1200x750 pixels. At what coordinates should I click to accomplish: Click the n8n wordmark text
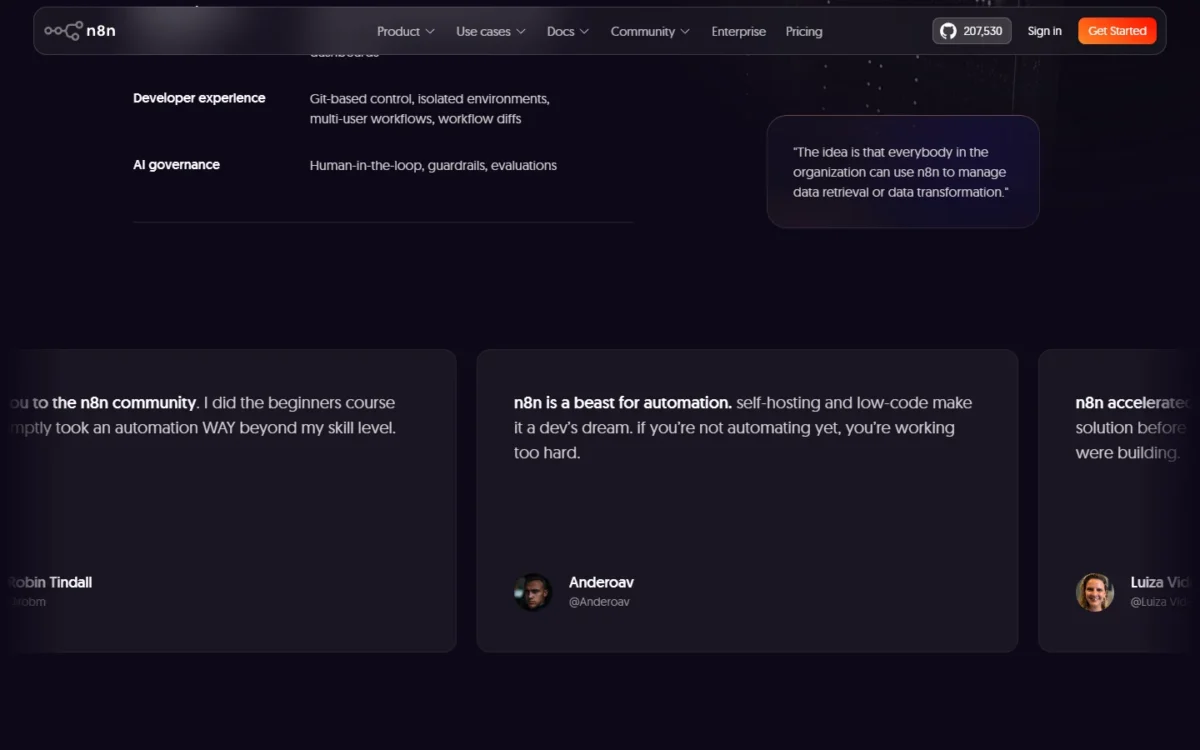pyautogui.click(x=101, y=31)
